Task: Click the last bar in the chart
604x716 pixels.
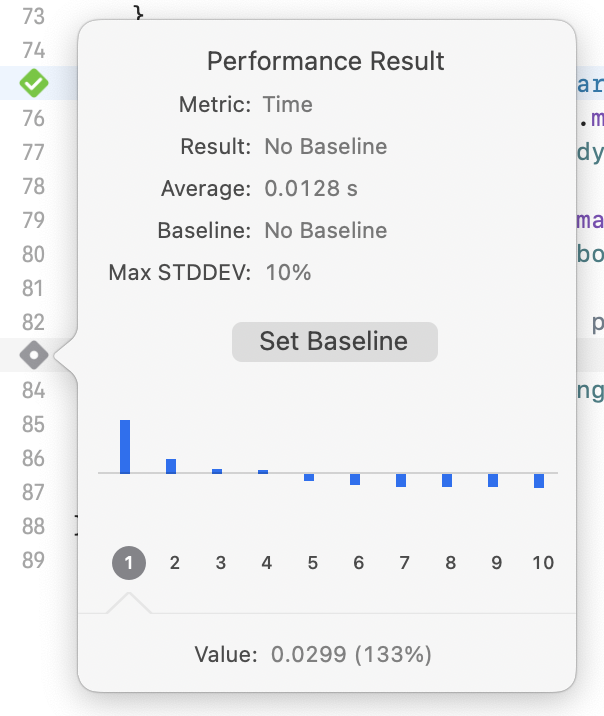Action: [x=539, y=480]
